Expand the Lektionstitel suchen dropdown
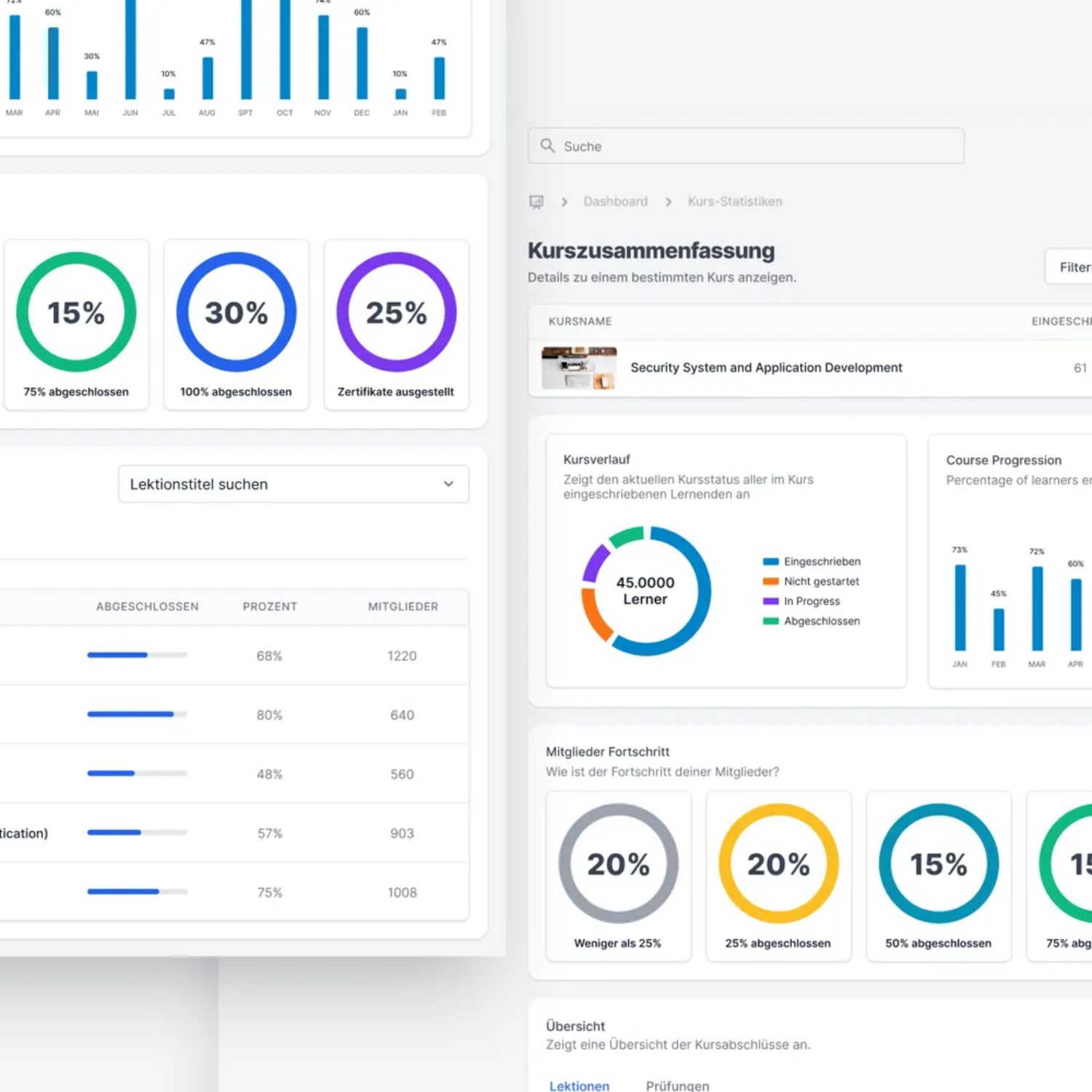1092x1092 pixels. pyautogui.click(x=293, y=484)
